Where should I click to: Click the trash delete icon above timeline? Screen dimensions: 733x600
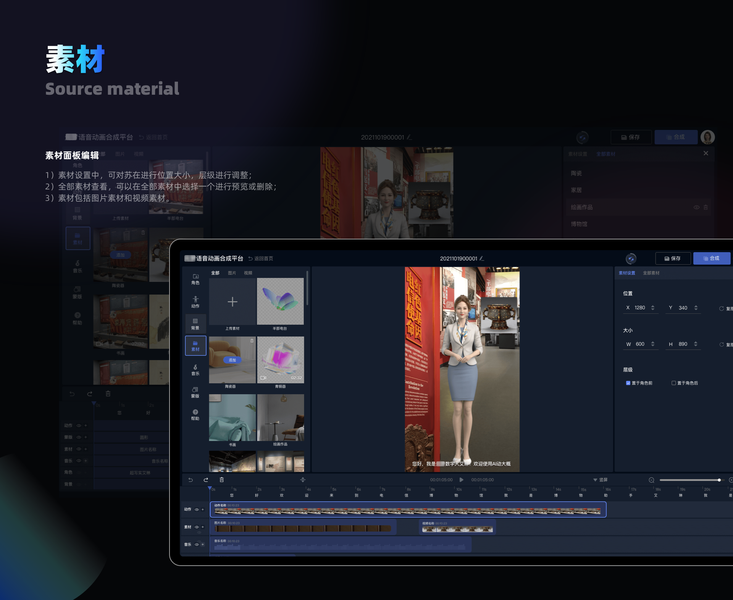tap(222, 480)
